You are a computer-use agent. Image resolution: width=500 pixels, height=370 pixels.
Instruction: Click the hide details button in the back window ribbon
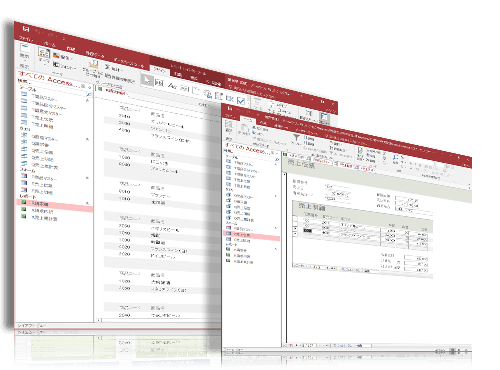tap(119, 78)
